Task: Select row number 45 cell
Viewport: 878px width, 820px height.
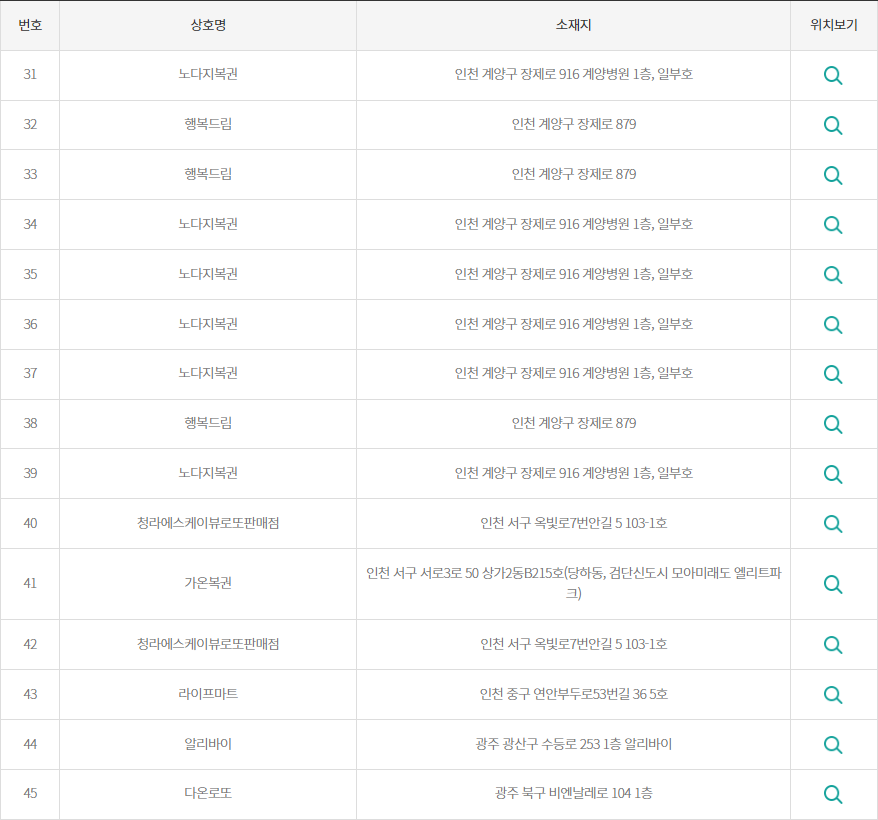Action: tap(30, 794)
